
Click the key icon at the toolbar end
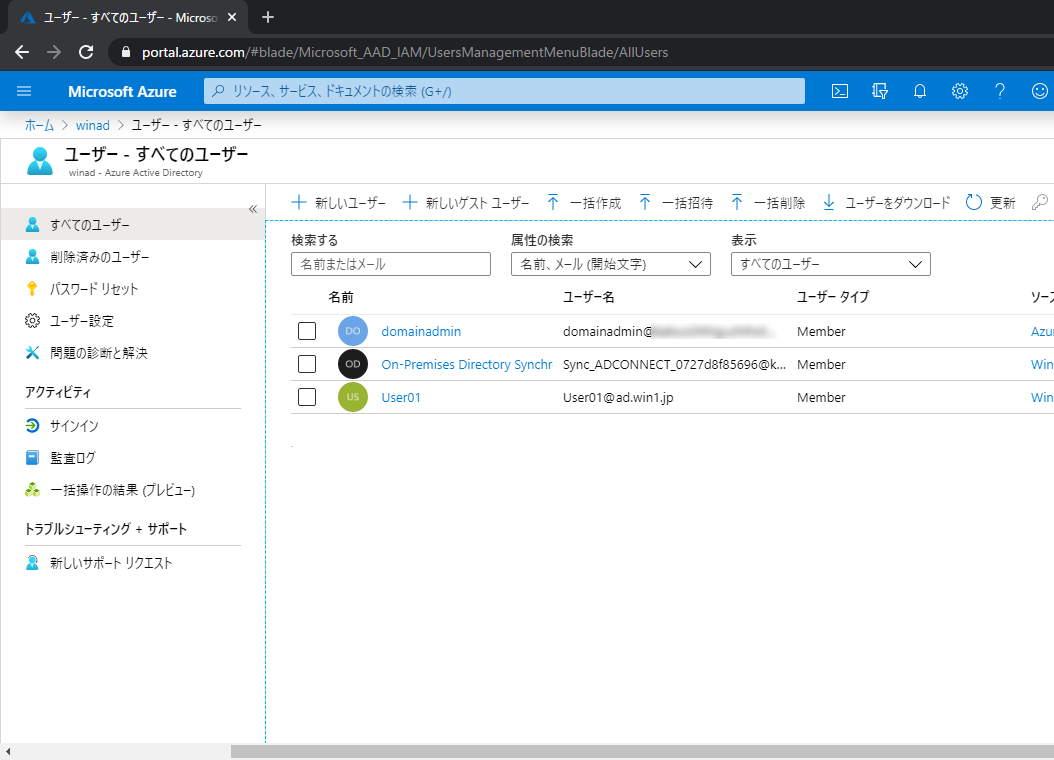[x=1039, y=202]
